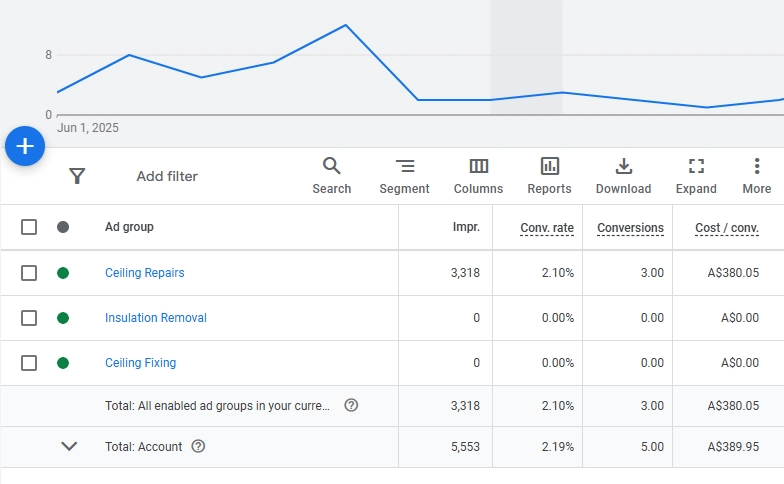Open the More options menu
The height and width of the screenshot is (484, 784).
pos(757,175)
